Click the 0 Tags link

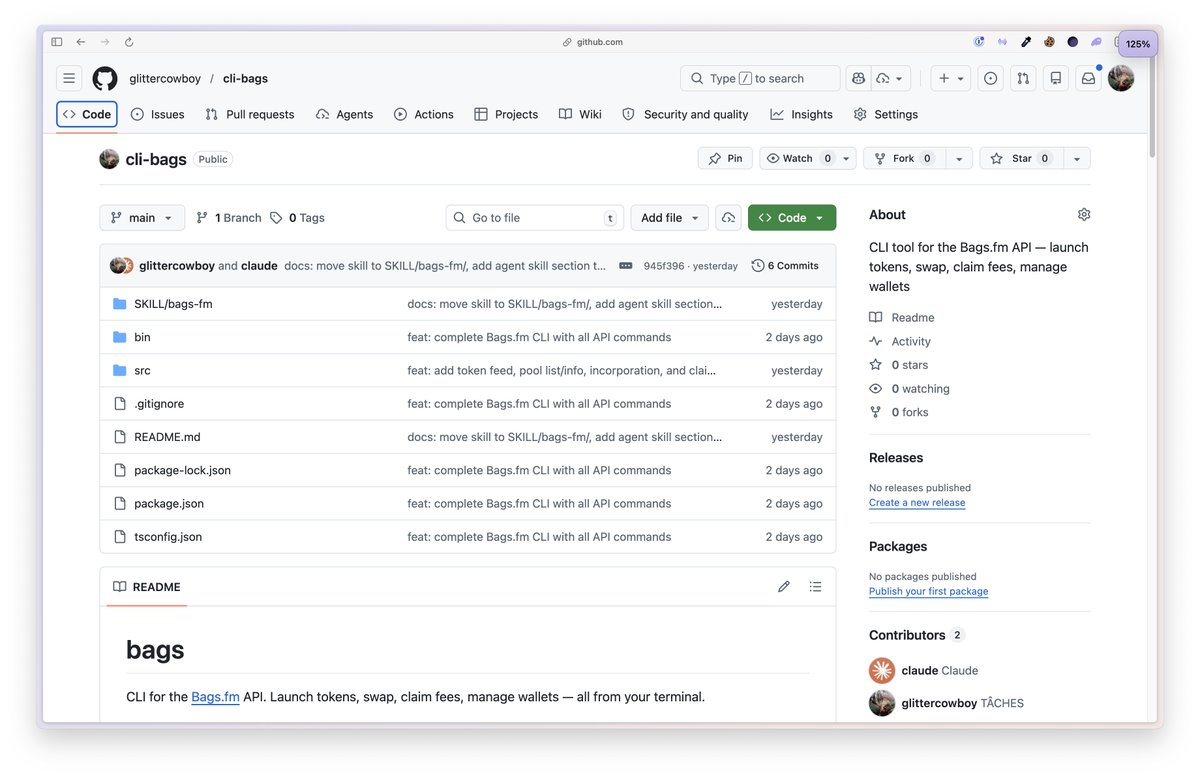[x=297, y=218]
